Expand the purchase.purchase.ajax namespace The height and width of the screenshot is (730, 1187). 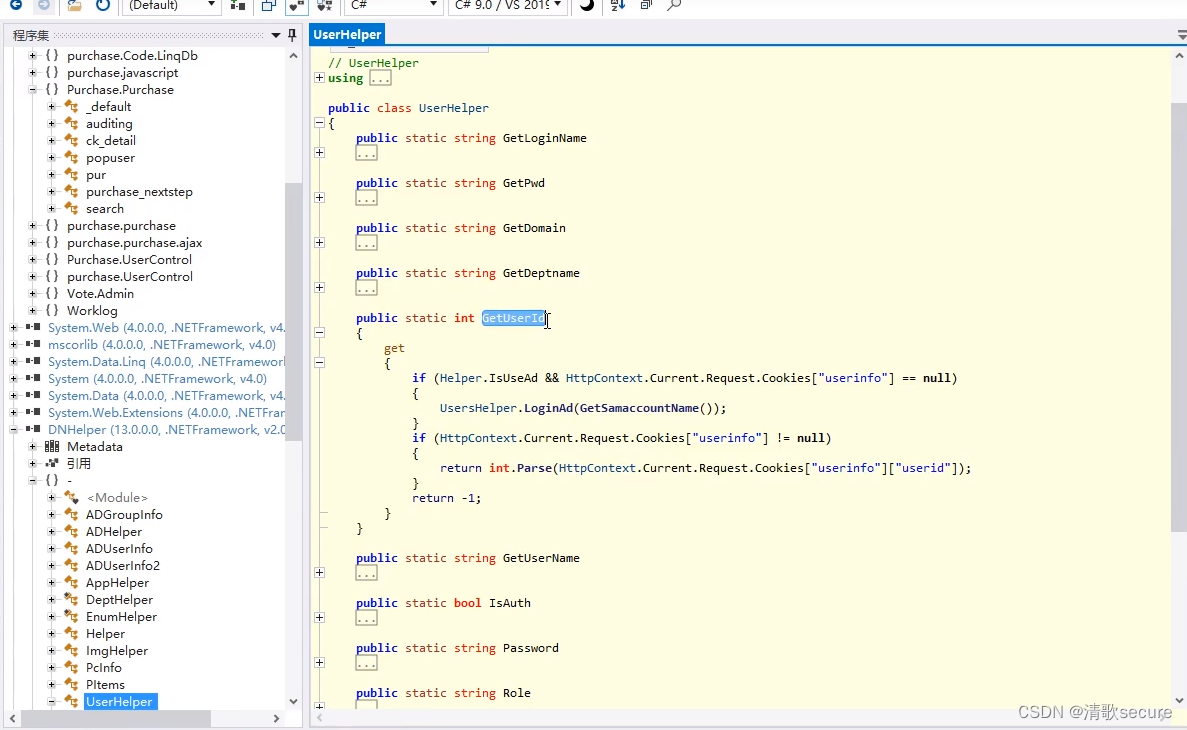click(x=33, y=242)
